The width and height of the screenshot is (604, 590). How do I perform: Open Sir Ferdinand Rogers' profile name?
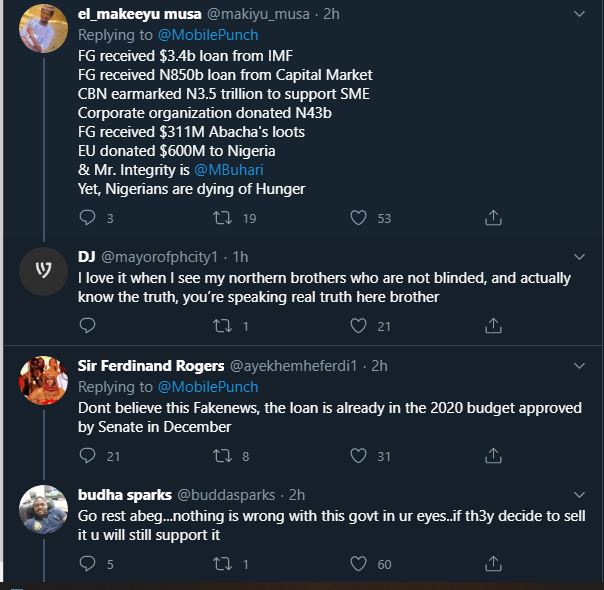click(x=150, y=366)
